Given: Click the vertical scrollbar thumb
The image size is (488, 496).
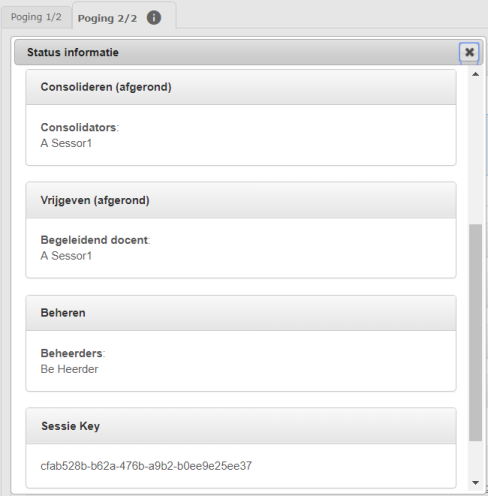Looking at the screenshot, I should 475,333.
